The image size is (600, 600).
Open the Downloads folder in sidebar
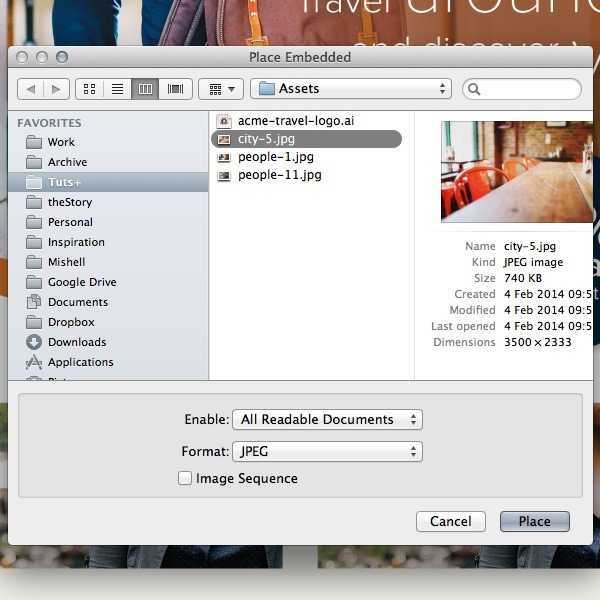[76, 342]
